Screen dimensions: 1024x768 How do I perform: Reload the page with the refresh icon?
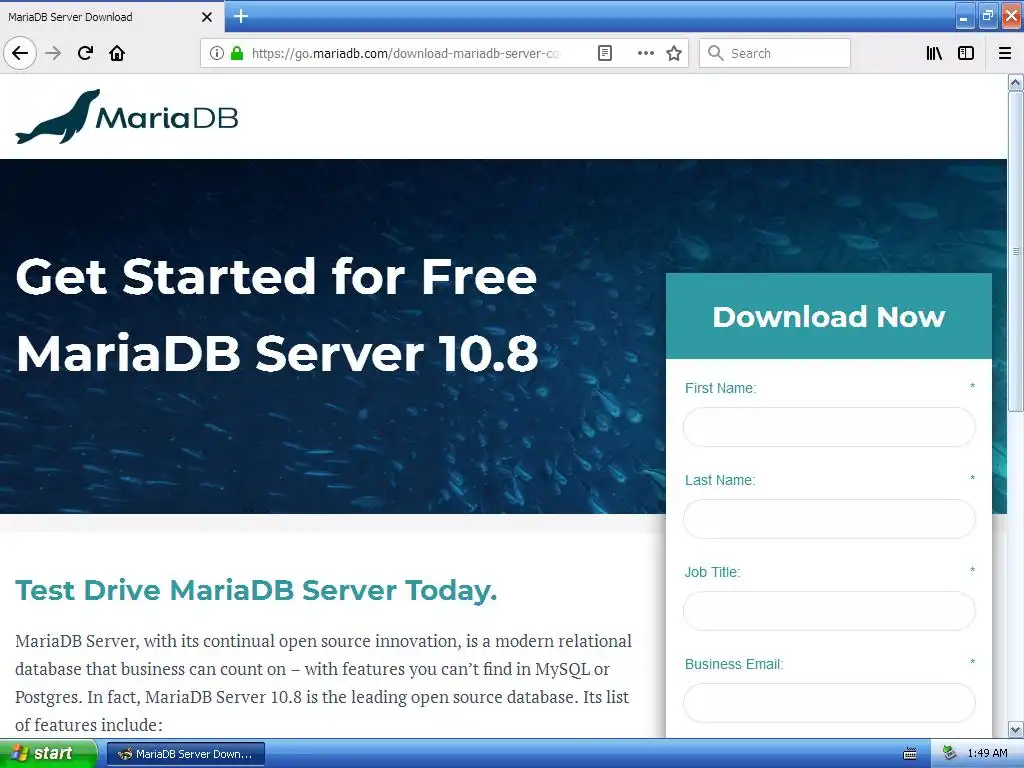point(86,53)
